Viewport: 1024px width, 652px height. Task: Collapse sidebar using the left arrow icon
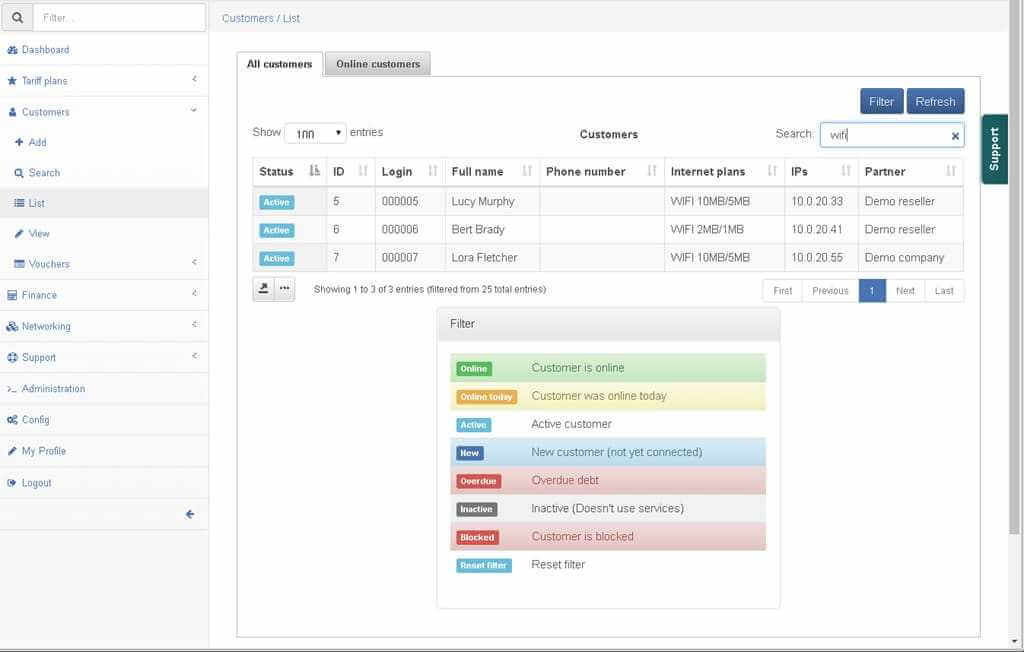189,514
